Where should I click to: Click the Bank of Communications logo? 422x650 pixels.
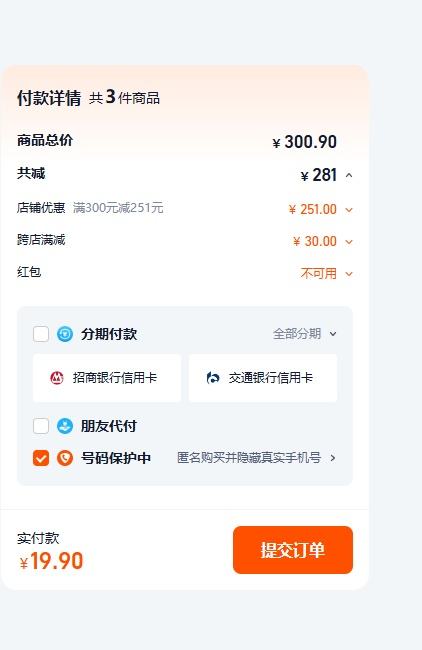(213, 378)
